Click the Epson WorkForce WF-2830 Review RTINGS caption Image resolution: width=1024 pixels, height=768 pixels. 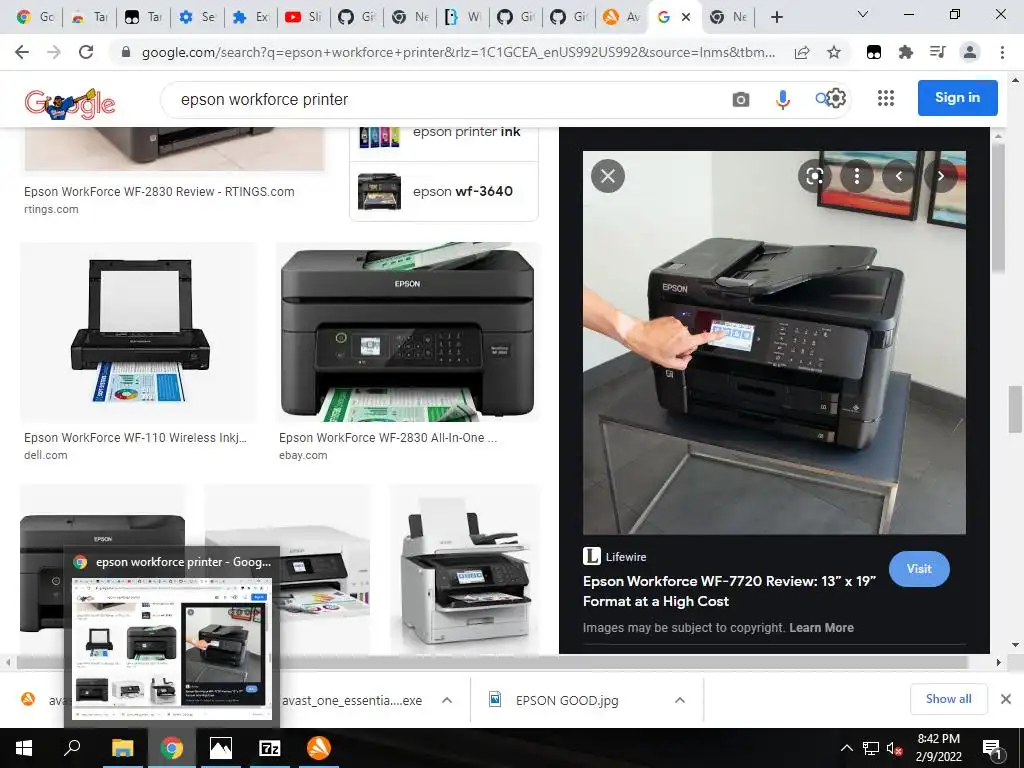[159, 192]
